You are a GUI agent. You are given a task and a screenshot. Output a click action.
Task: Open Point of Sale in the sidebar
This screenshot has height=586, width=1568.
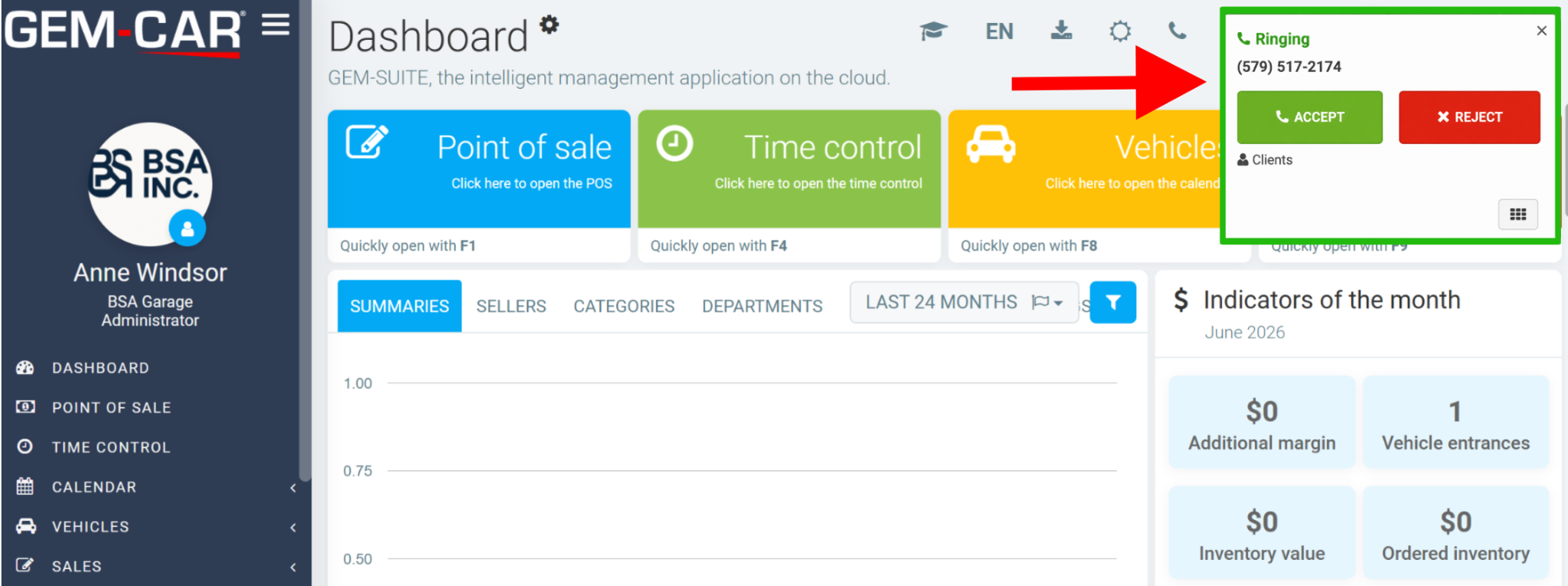111,408
